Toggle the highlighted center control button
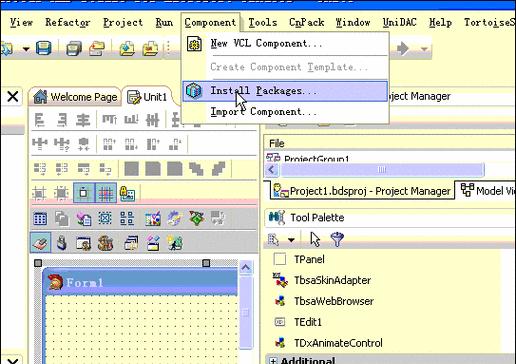This screenshot has height=364, width=516. 84,193
